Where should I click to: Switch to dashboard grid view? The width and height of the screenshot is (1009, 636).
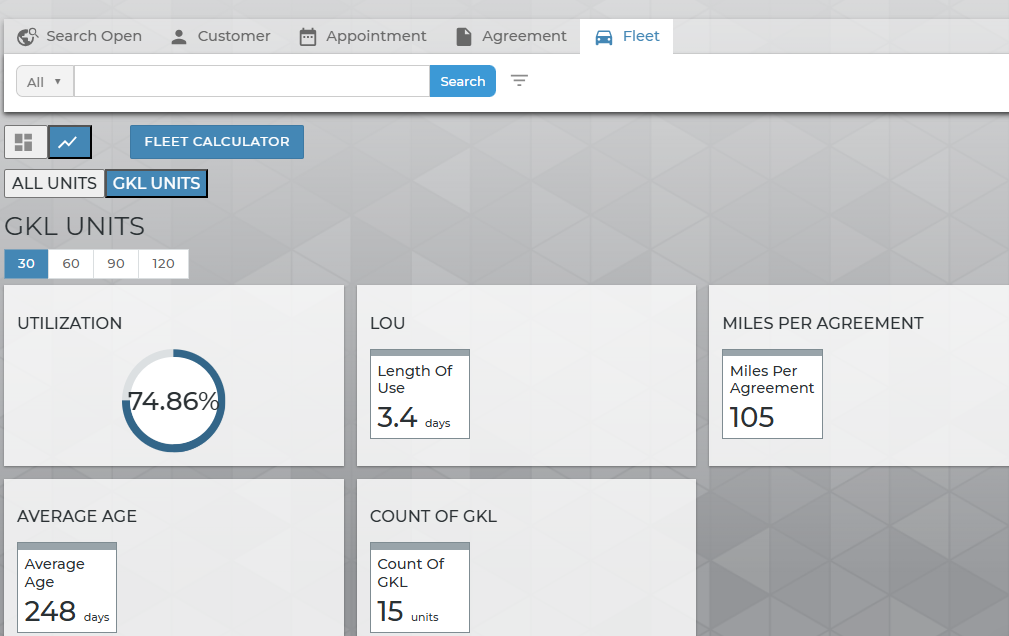click(26, 142)
